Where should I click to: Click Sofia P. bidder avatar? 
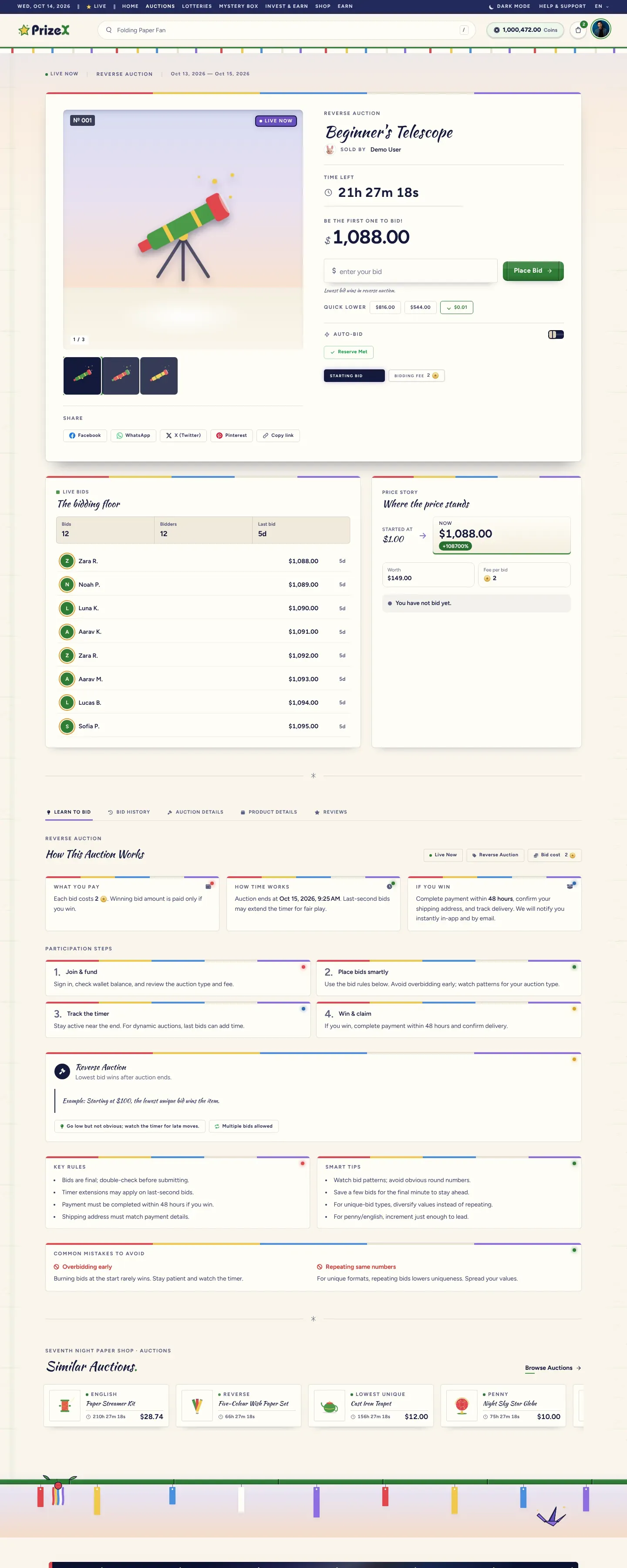67,726
